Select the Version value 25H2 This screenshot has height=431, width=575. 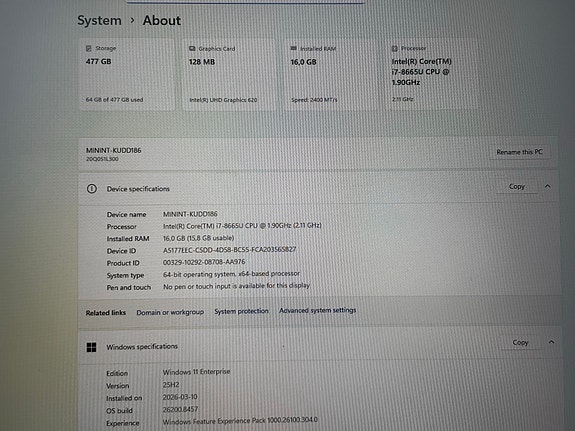click(171, 385)
